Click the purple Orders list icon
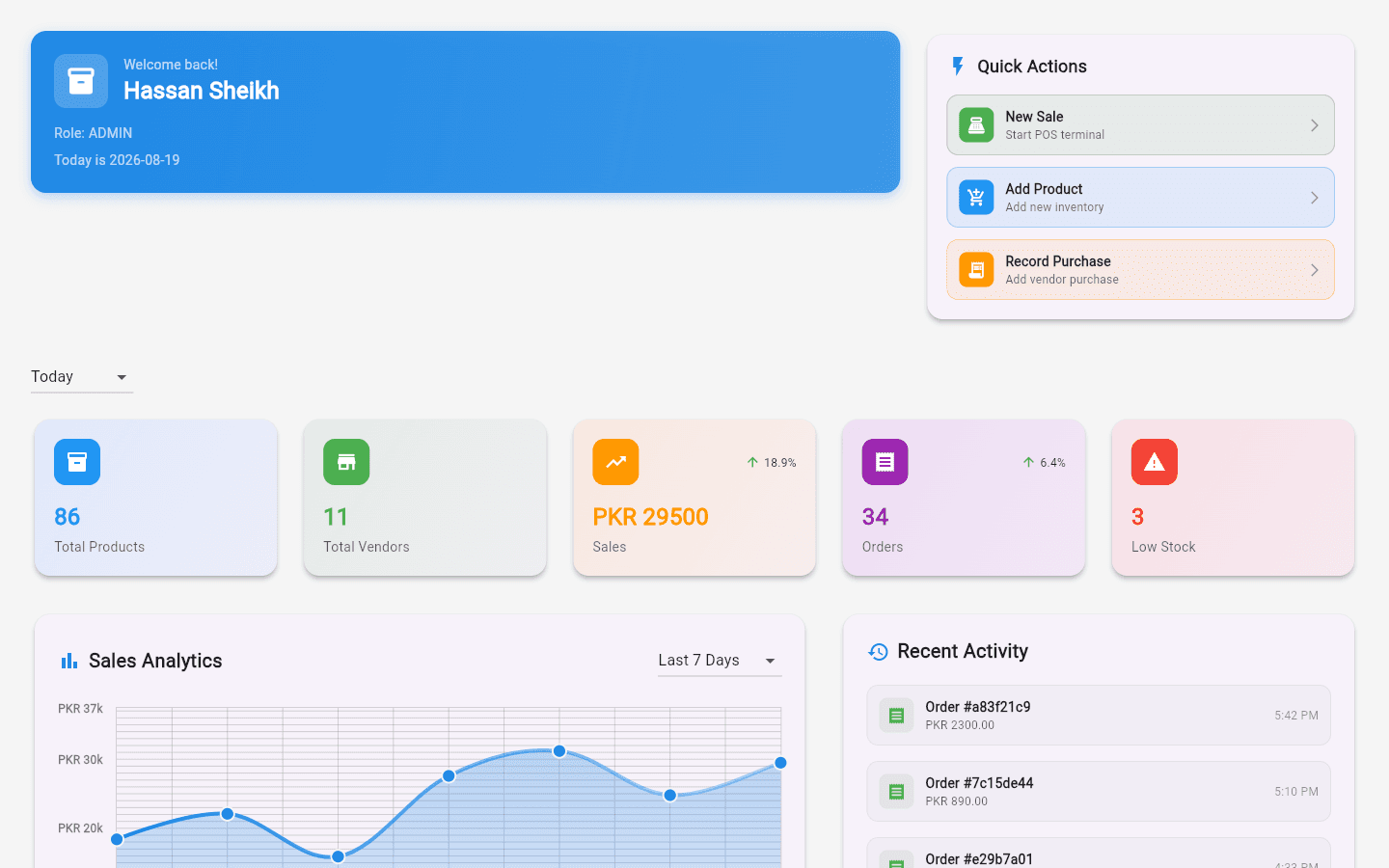This screenshot has width=1389, height=868. coord(885,462)
